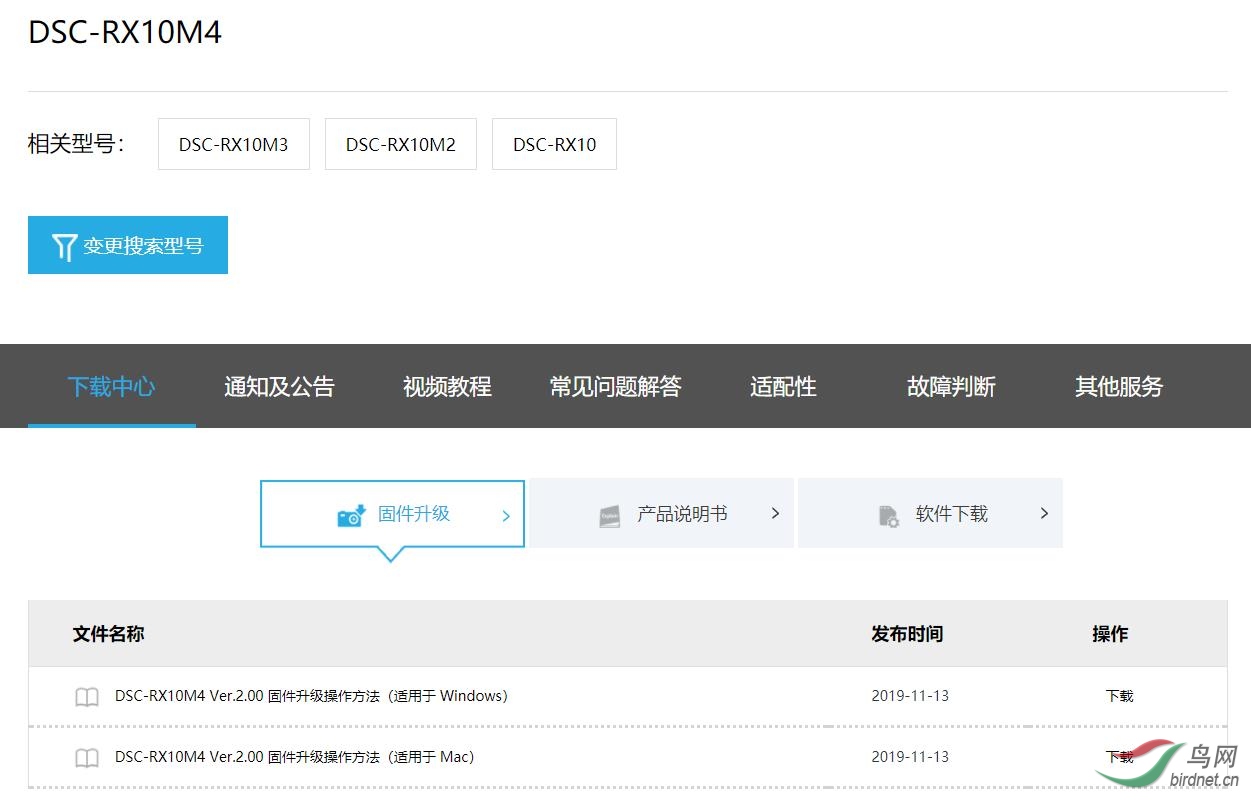
Task: Click the 相关型号 label
Action: (x=76, y=144)
